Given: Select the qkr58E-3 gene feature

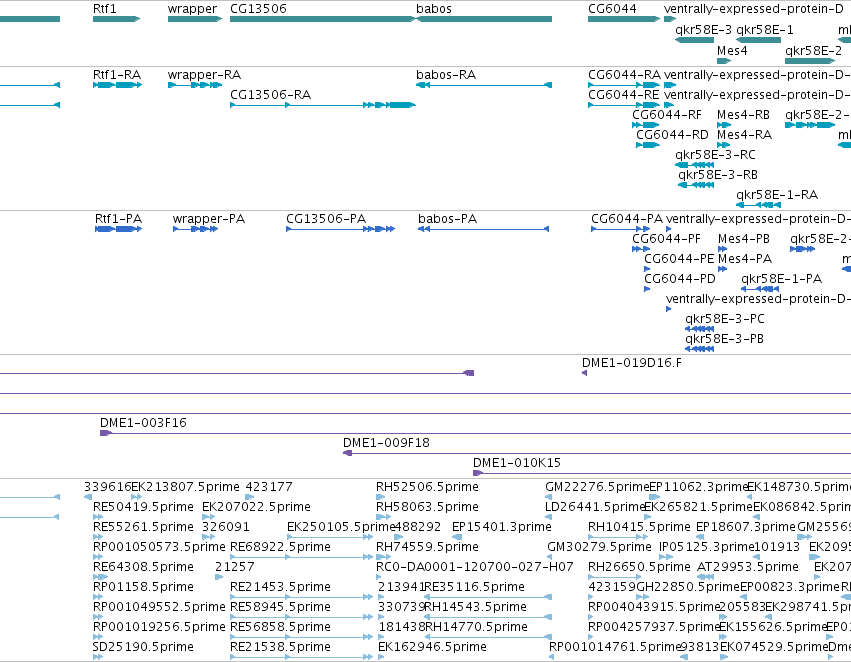Looking at the screenshot, I should point(694,40).
